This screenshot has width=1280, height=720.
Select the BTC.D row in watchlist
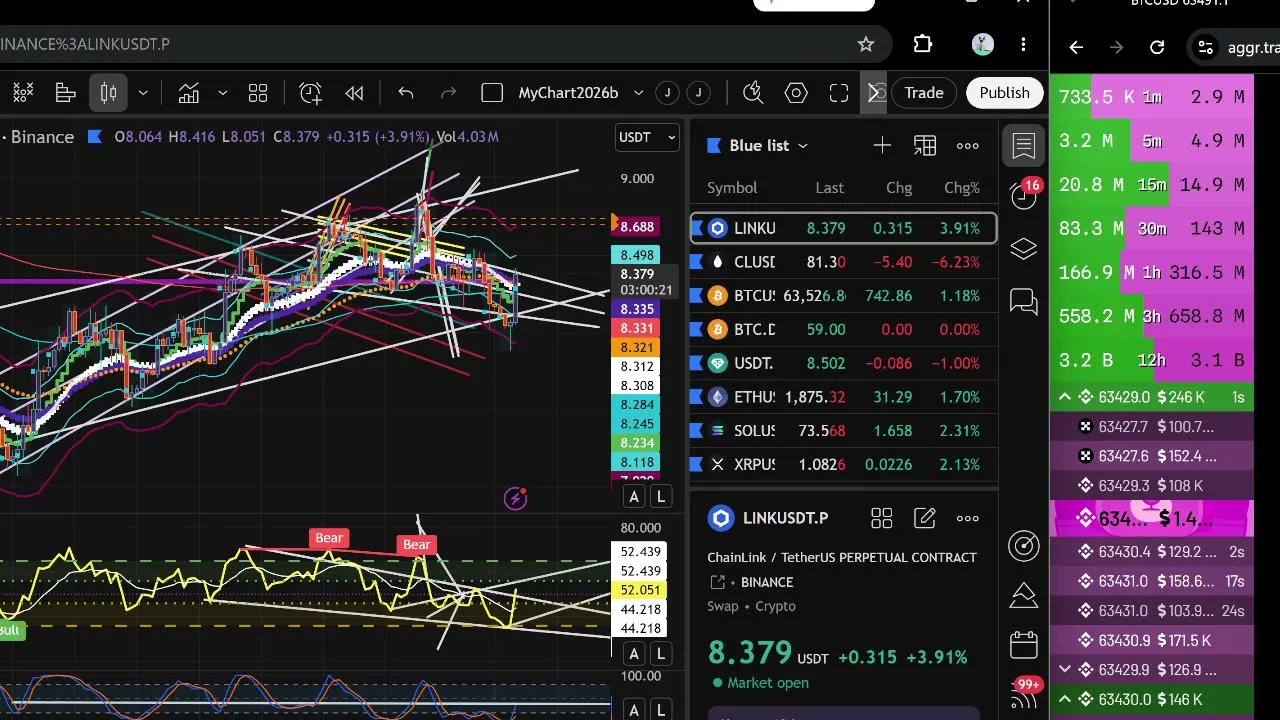coord(844,329)
